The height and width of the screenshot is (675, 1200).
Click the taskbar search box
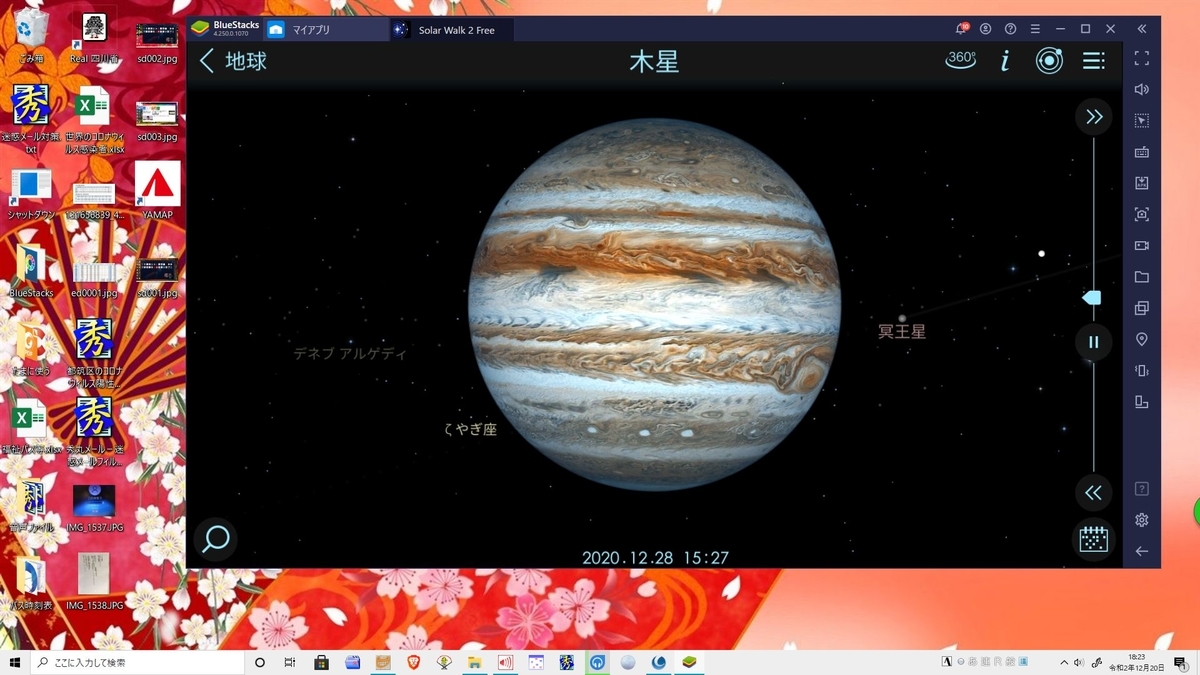138,662
